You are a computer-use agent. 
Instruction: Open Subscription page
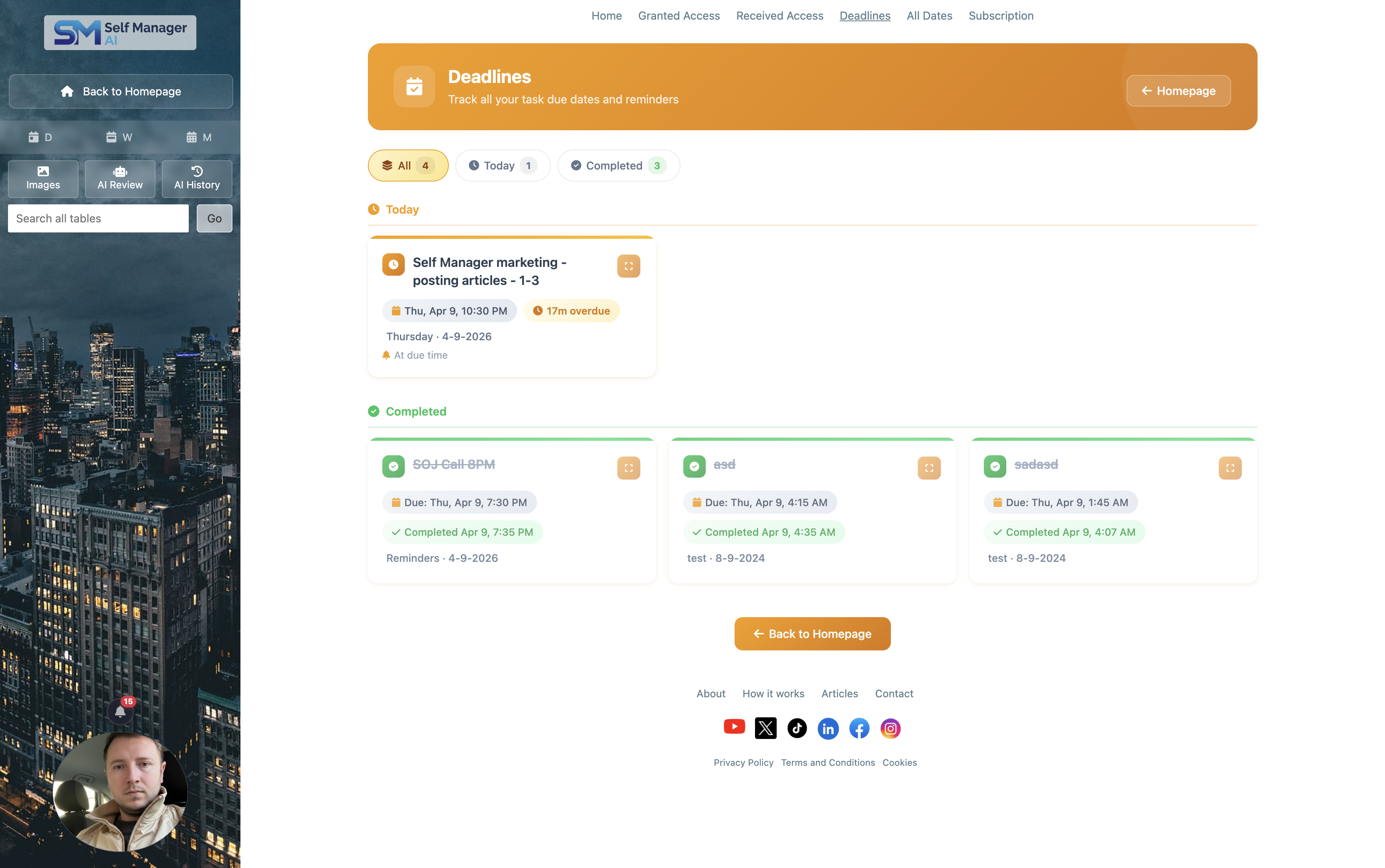[1000, 16]
